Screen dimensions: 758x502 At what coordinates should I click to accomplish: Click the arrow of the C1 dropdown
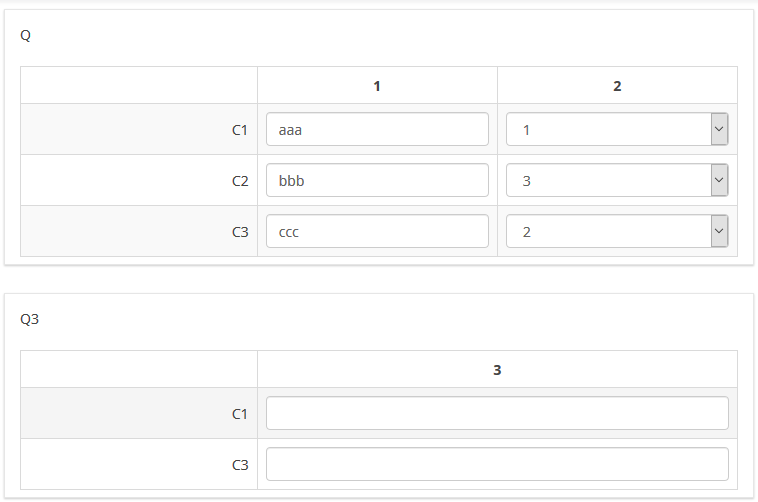718,129
